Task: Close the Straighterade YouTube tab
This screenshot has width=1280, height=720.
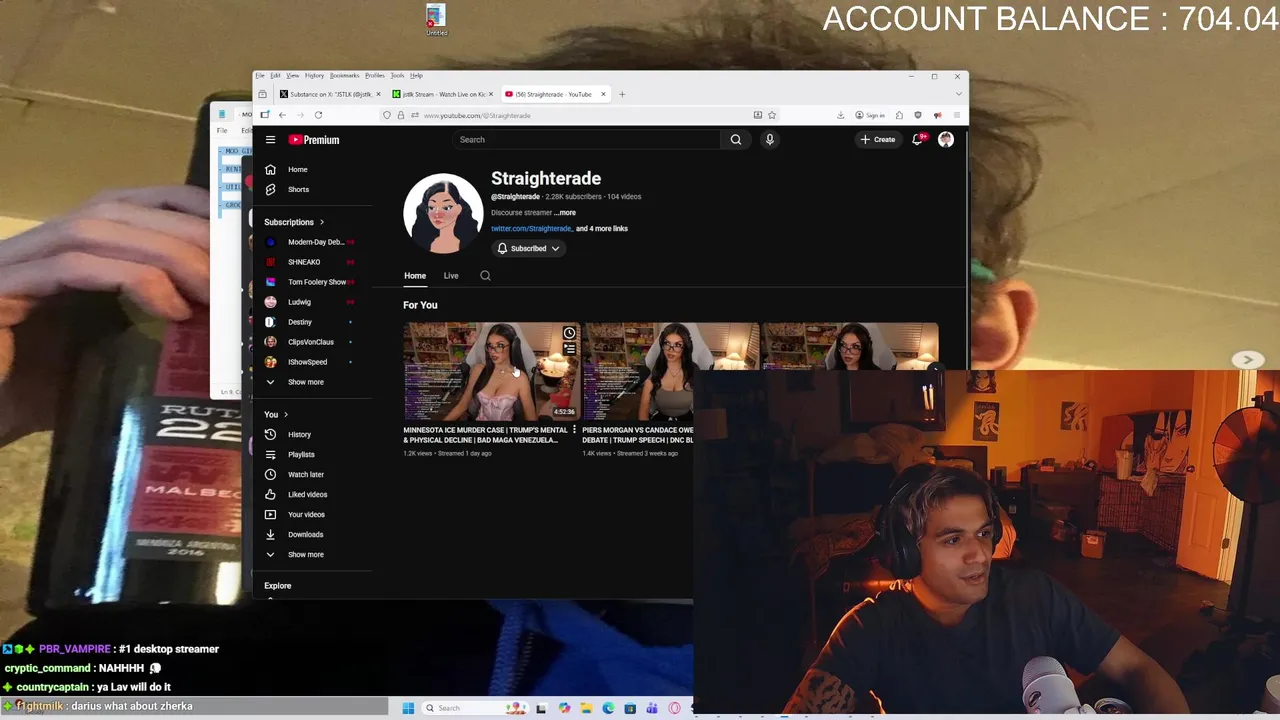Action: [x=603, y=94]
